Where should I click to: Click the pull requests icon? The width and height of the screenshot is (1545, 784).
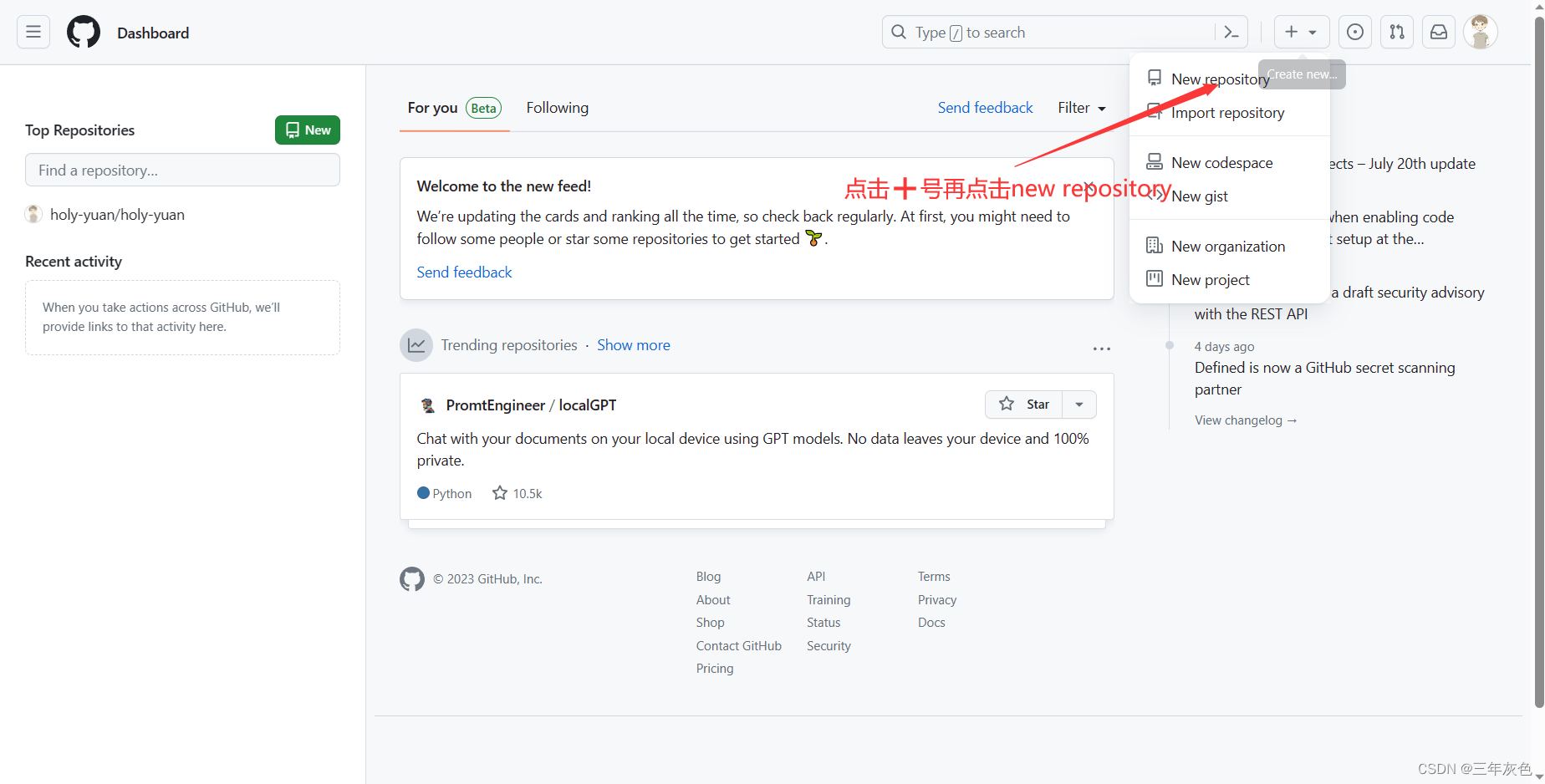(x=1396, y=32)
